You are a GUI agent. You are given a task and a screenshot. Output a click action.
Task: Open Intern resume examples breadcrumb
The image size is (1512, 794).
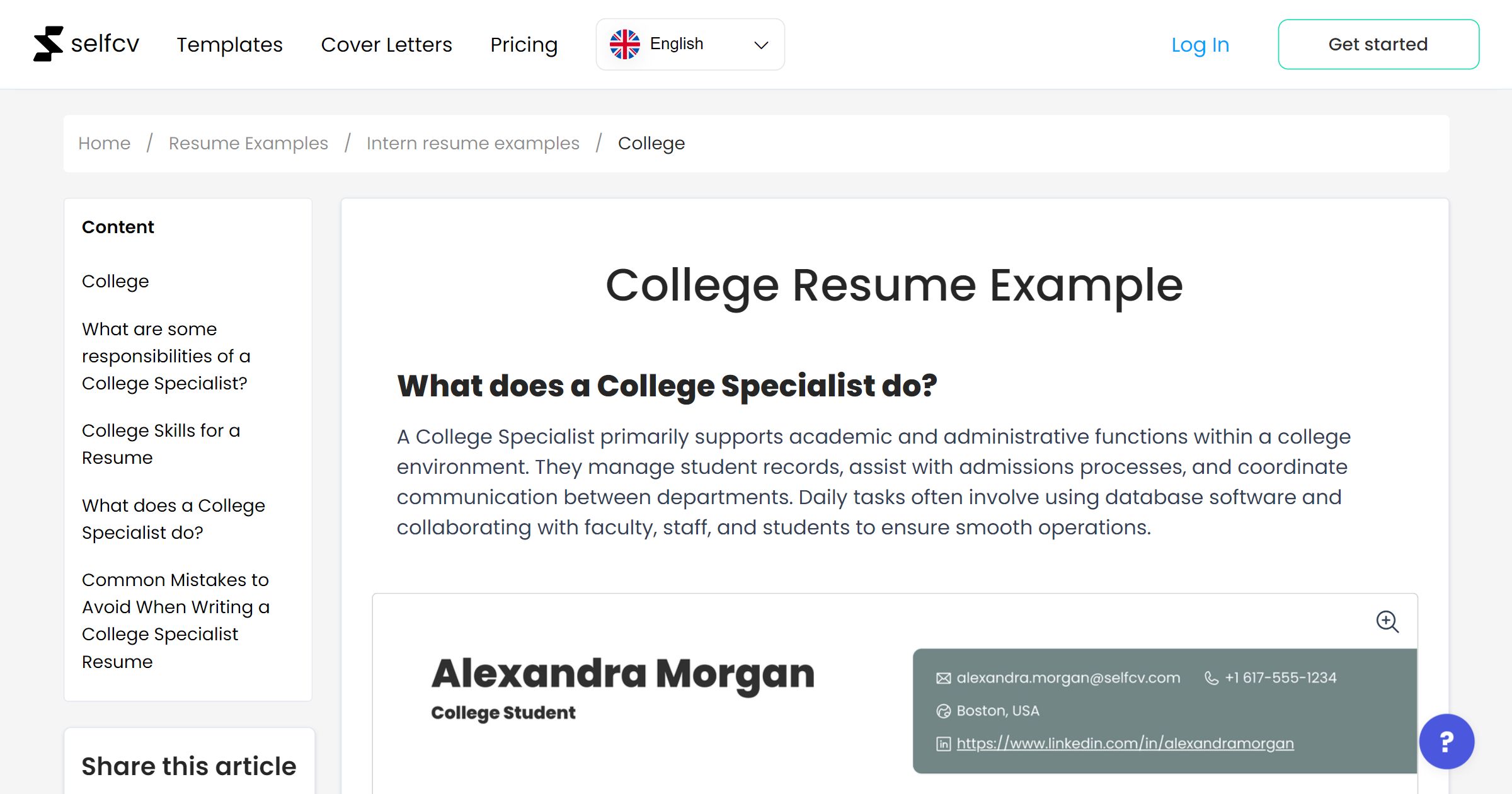click(473, 143)
